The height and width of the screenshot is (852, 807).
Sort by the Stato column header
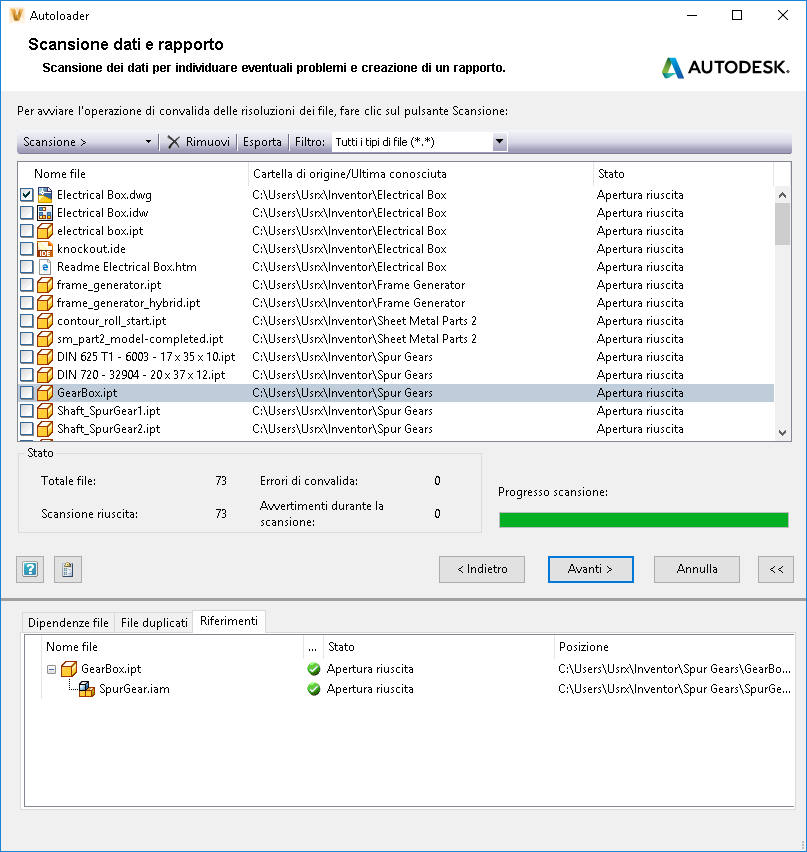tap(683, 174)
